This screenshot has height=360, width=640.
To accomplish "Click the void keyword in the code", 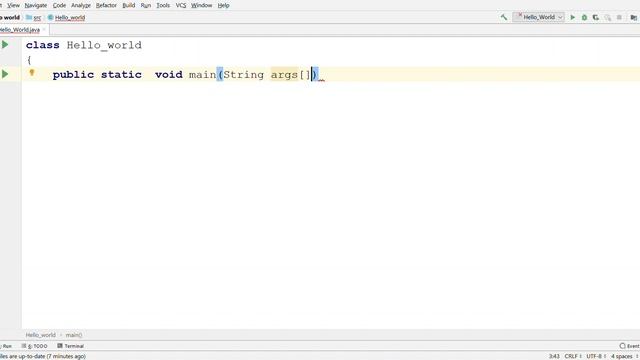I will click(169, 75).
